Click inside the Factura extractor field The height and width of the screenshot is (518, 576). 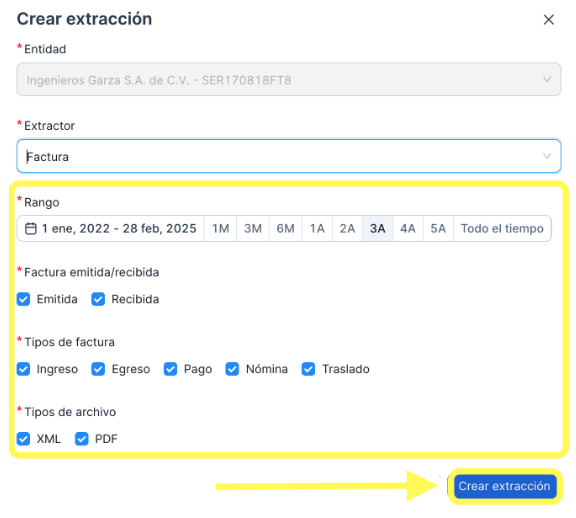[x=289, y=156]
